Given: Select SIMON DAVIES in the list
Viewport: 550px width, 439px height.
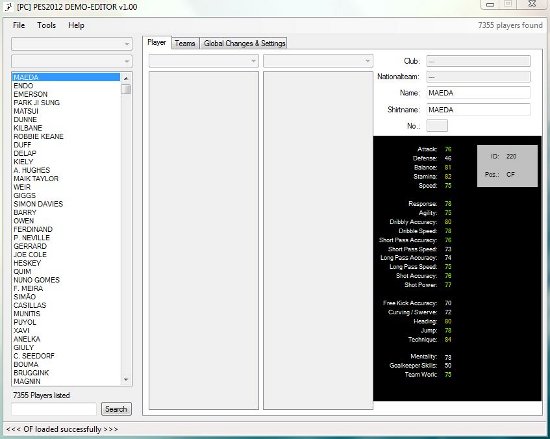Looking at the screenshot, I should point(66,204).
